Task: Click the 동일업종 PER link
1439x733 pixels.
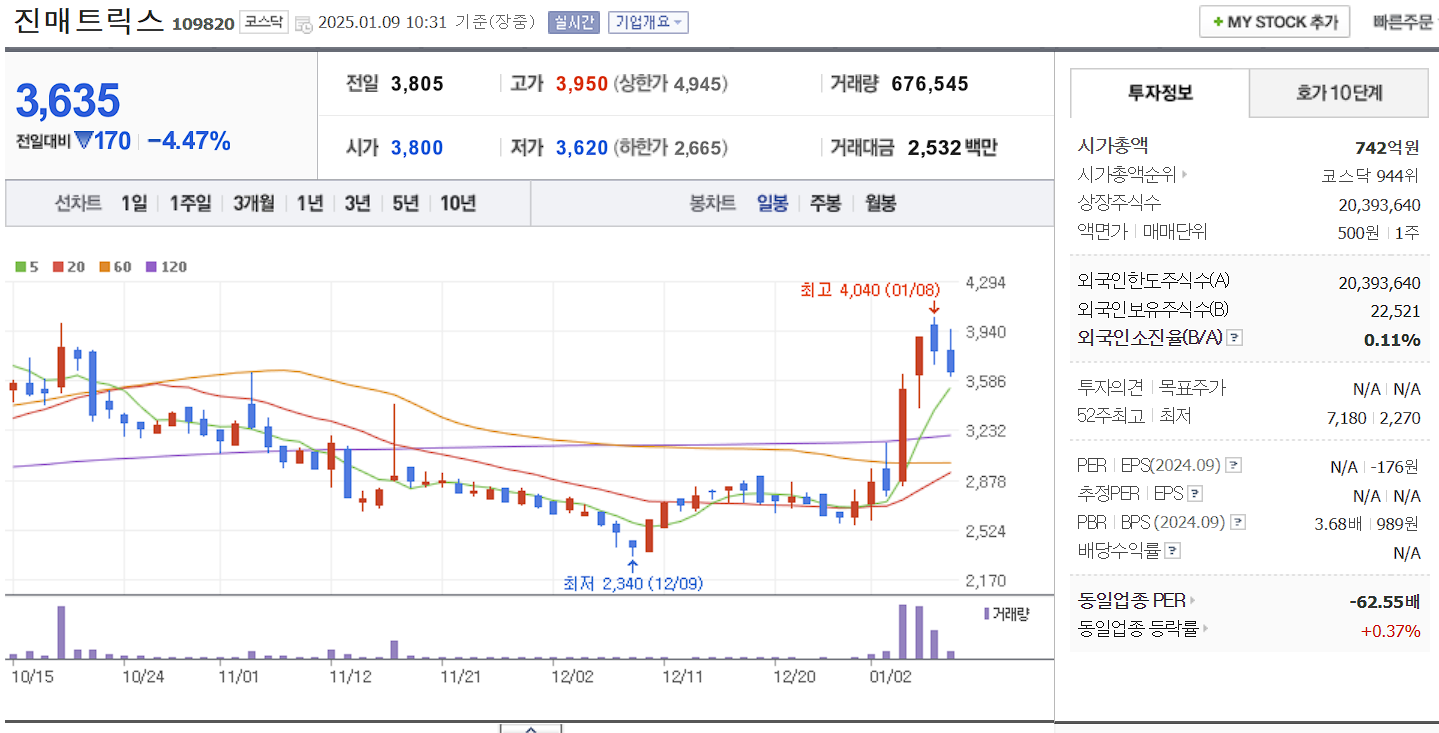Action: coord(1132,601)
